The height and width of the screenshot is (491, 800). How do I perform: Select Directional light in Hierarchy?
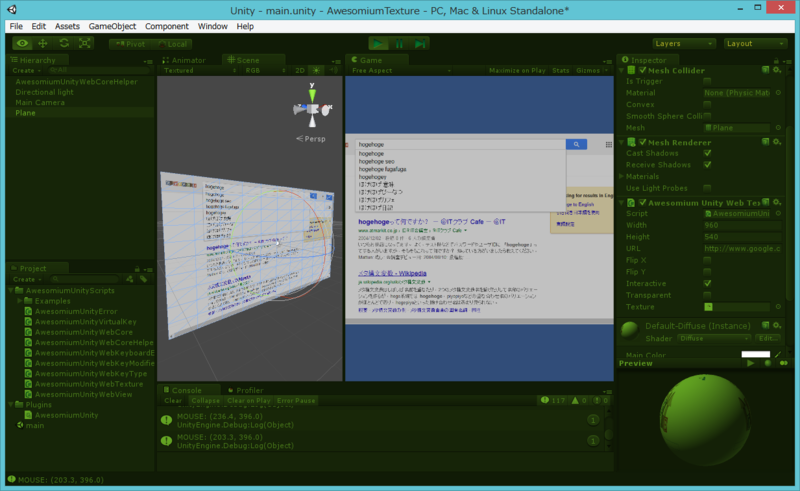44,92
